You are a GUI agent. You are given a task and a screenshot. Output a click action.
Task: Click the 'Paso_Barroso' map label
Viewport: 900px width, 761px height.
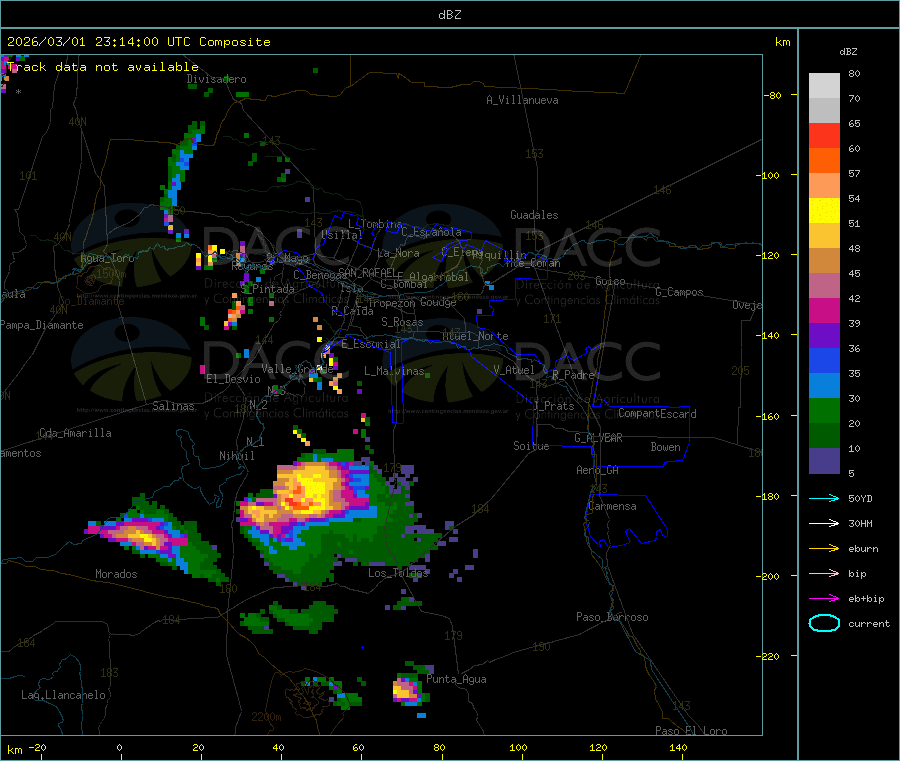[612, 617]
